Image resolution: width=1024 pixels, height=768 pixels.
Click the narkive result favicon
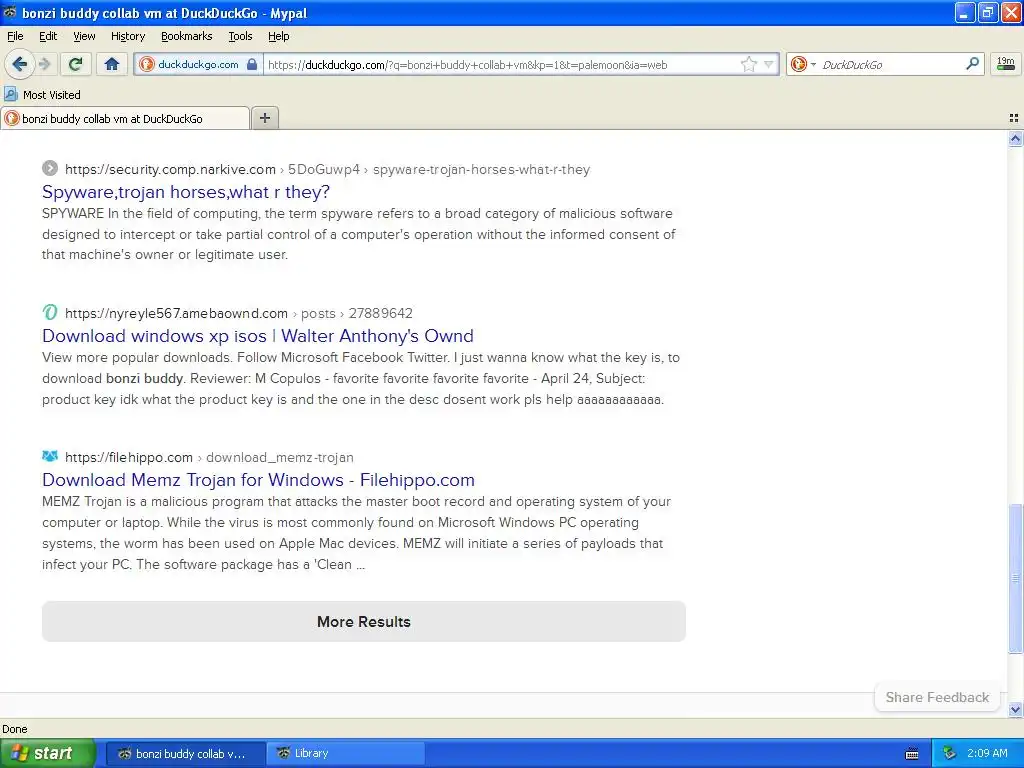(50, 168)
